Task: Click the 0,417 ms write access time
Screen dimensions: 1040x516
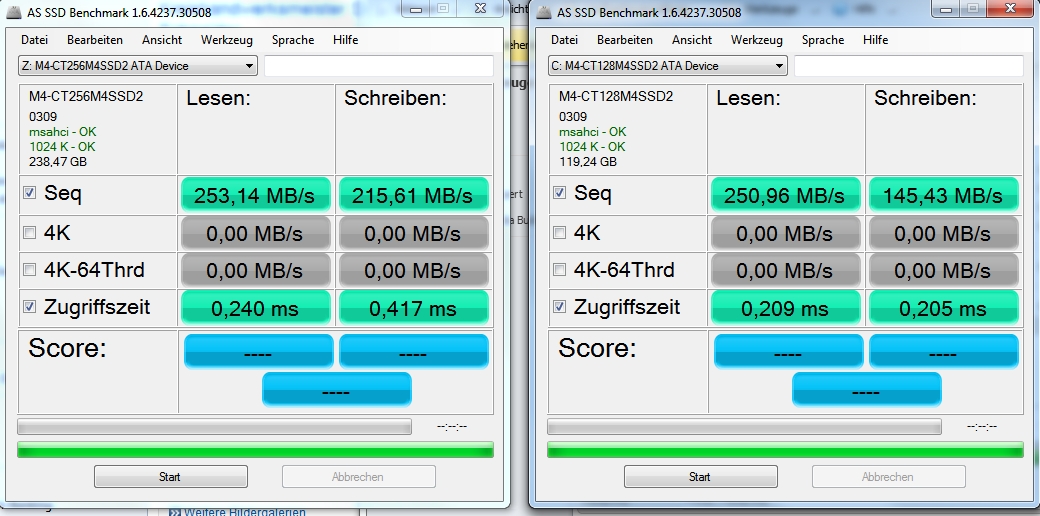Action: pos(414,308)
